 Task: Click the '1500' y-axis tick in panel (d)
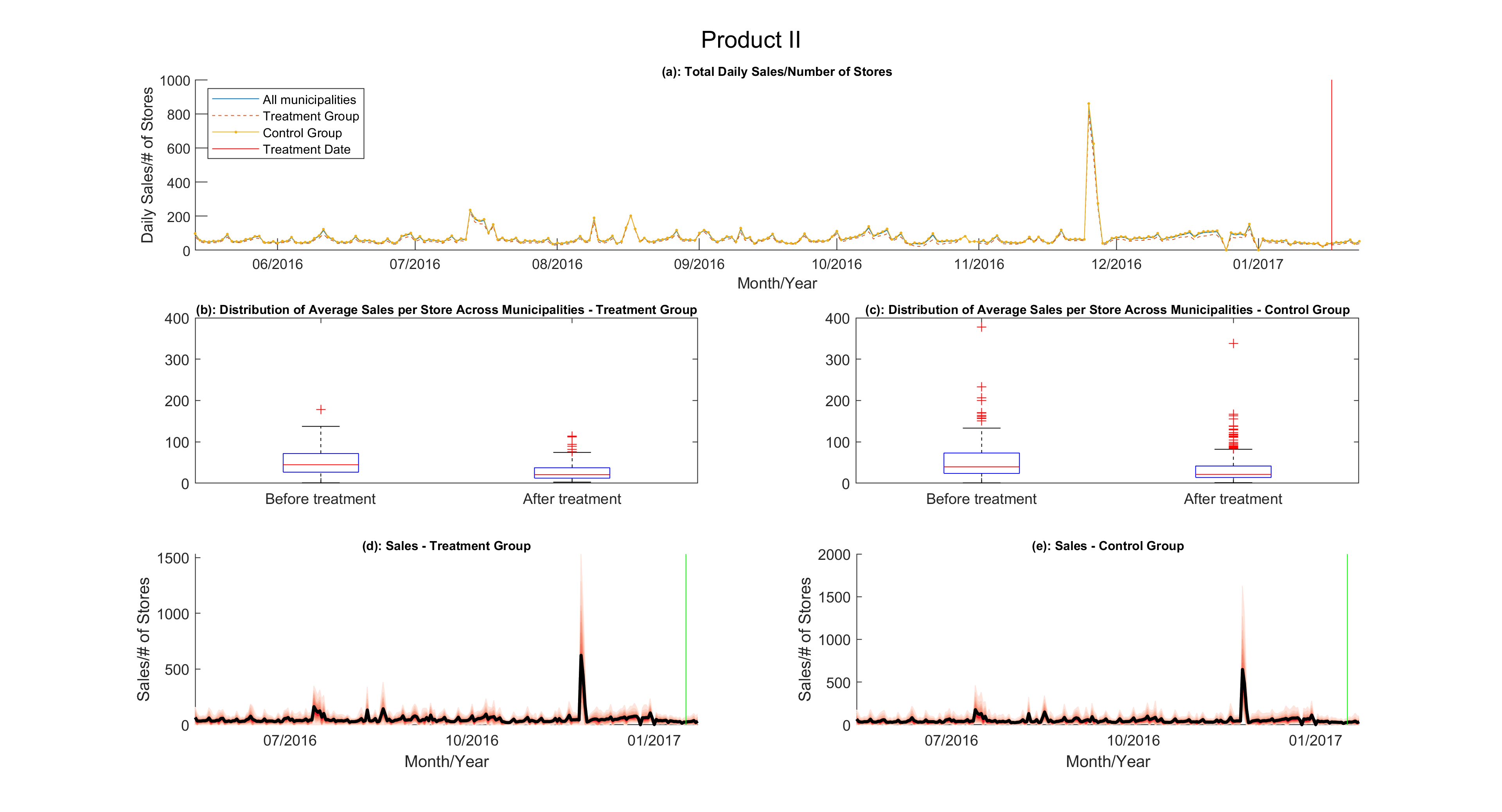click(x=173, y=558)
